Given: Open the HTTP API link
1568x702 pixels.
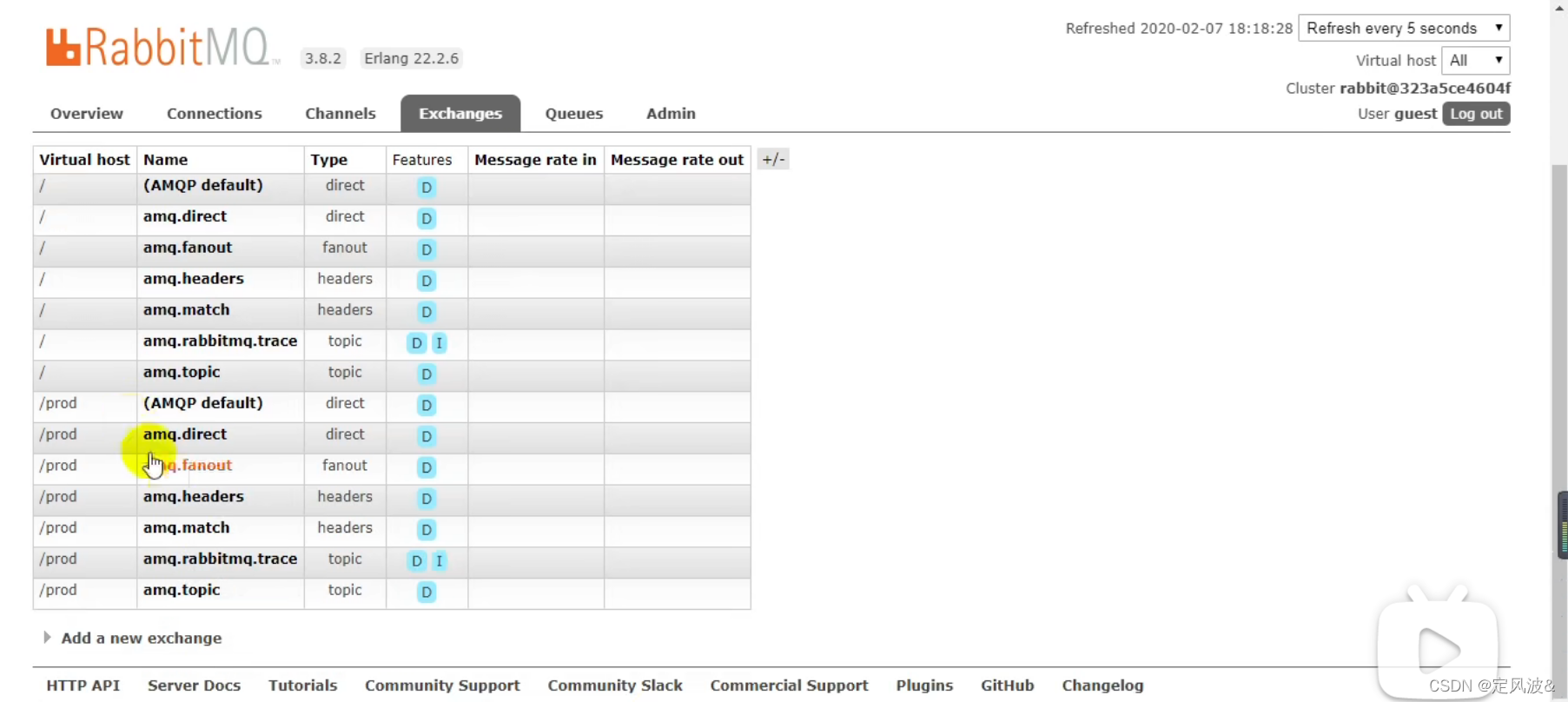Looking at the screenshot, I should pyautogui.click(x=83, y=685).
